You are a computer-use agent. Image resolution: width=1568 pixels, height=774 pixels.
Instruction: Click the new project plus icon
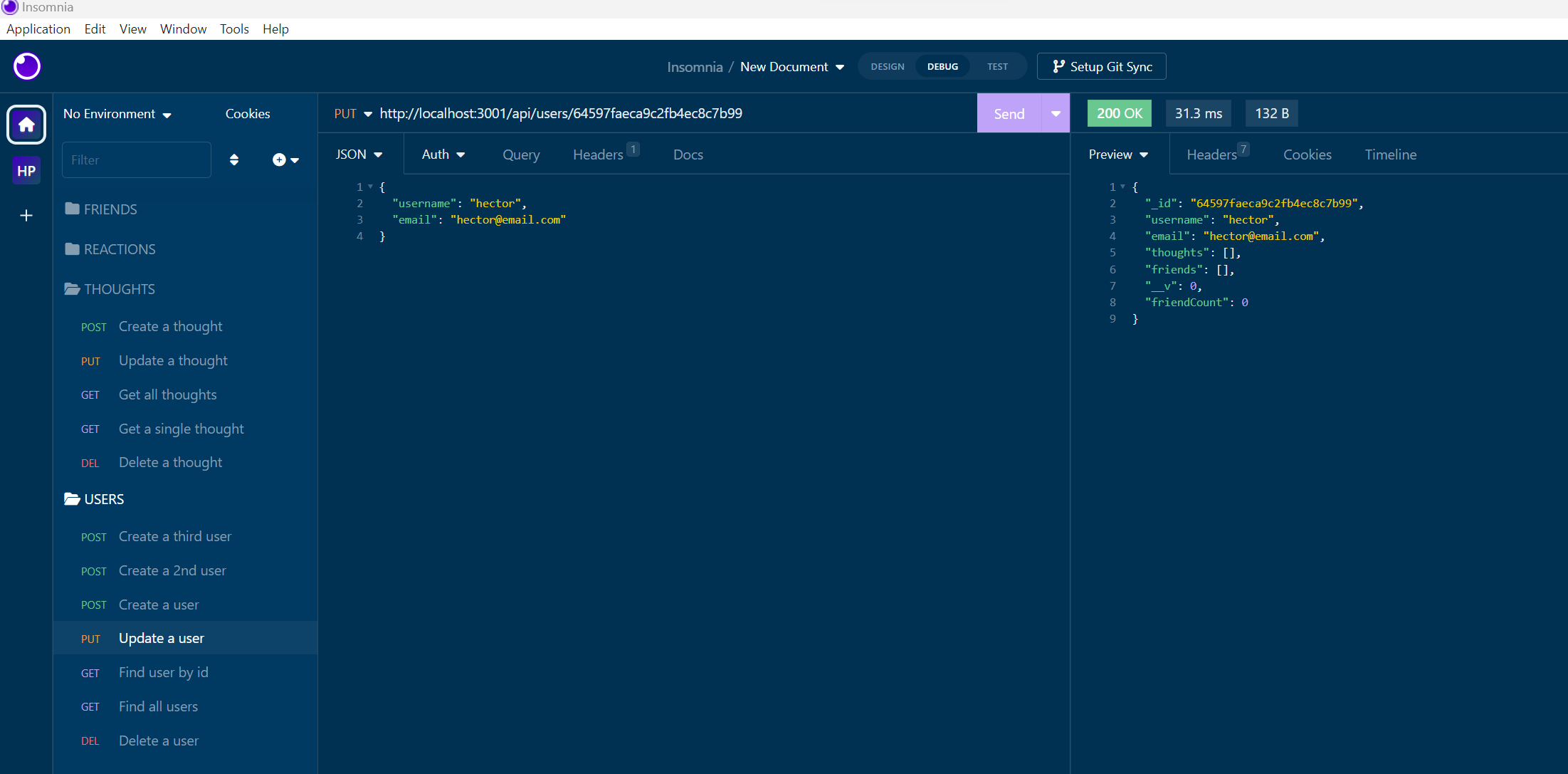click(26, 216)
